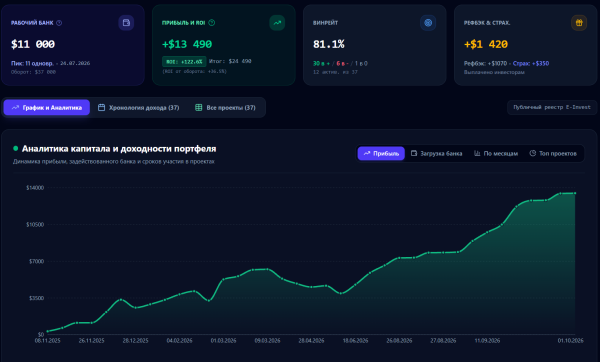The width and height of the screenshot is (600, 362).
Task: Select the last chart data point above 01.10.2026
Action: pos(575,193)
